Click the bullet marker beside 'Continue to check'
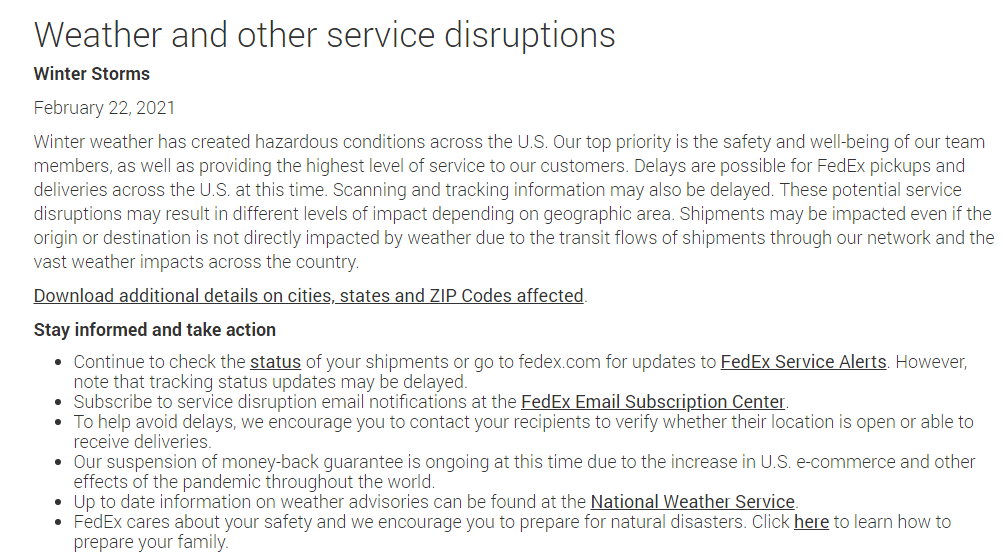 [x=59, y=362]
